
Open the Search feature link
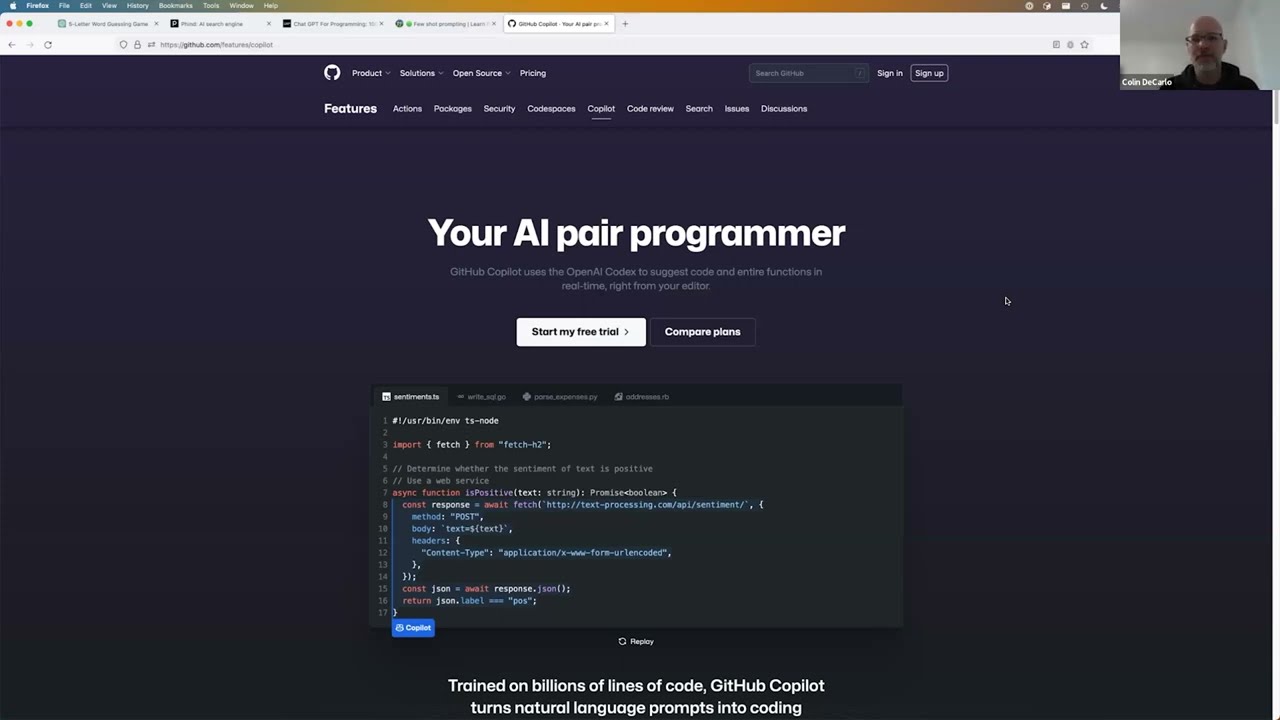coord(699,109)
